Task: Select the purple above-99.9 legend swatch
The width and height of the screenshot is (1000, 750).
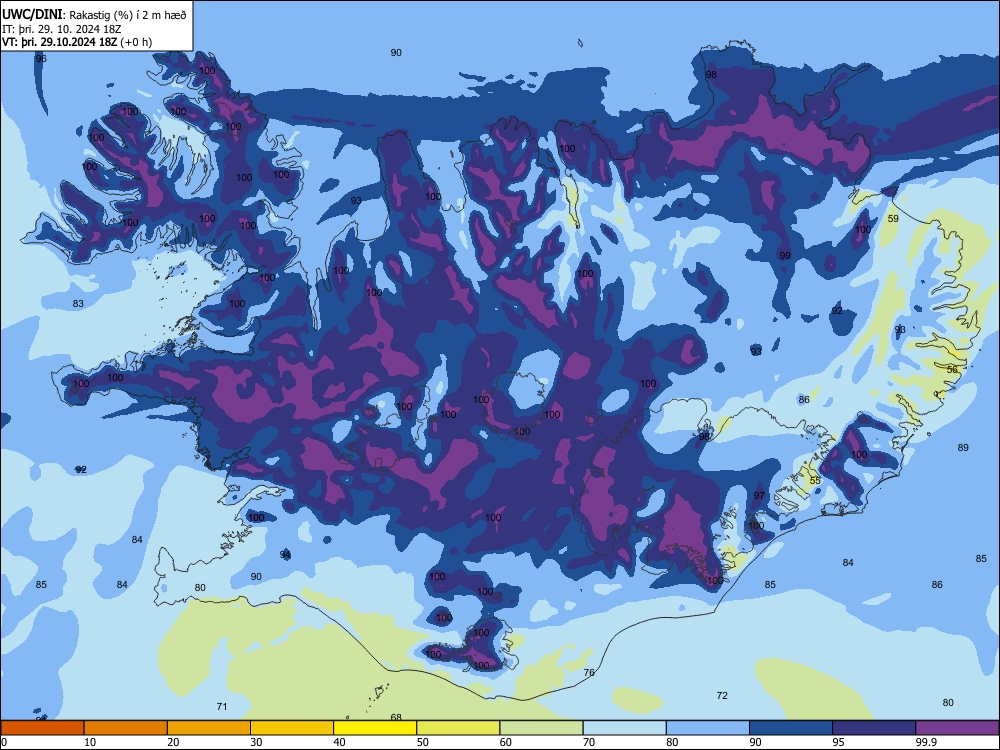Action: tap(958, 728)
